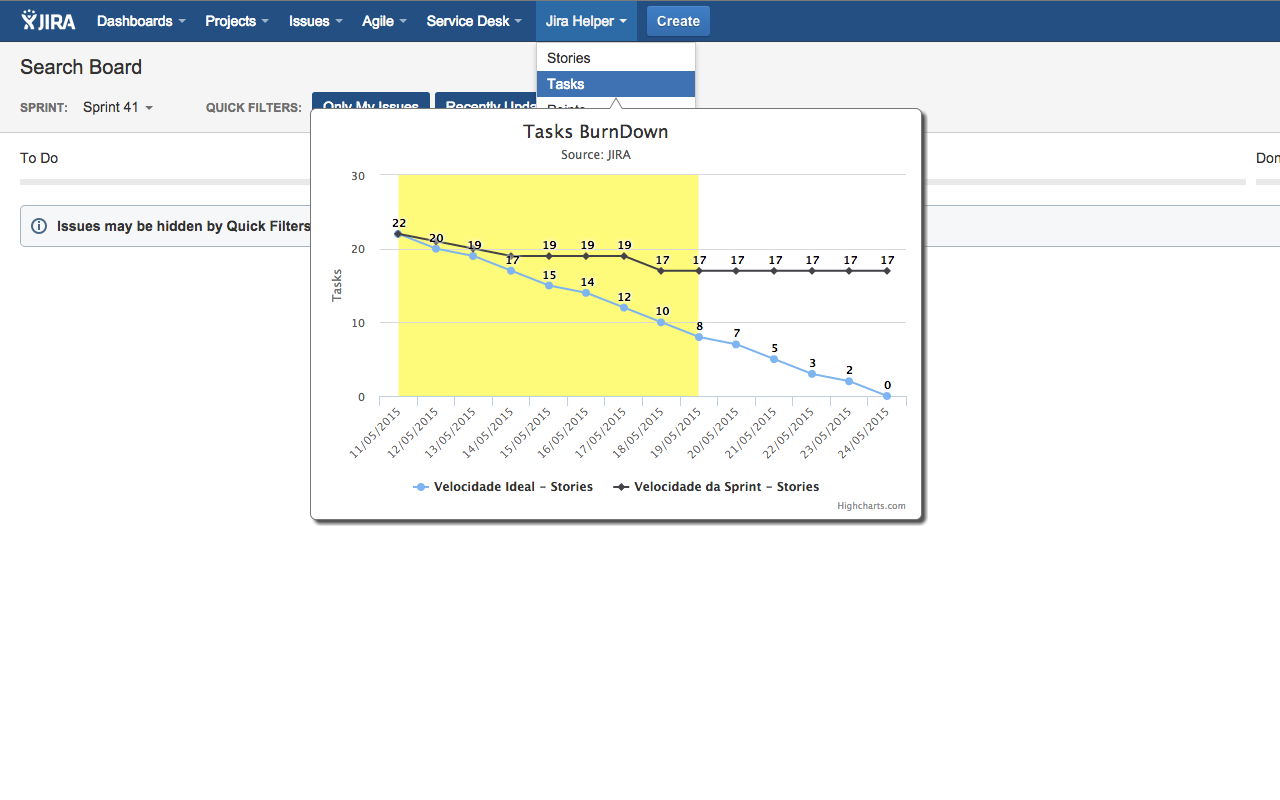Click the info icon in the Quick Filters notice
Image resolution: width=1280 pixels, height=800 pixels.
[x=39, y=226]
